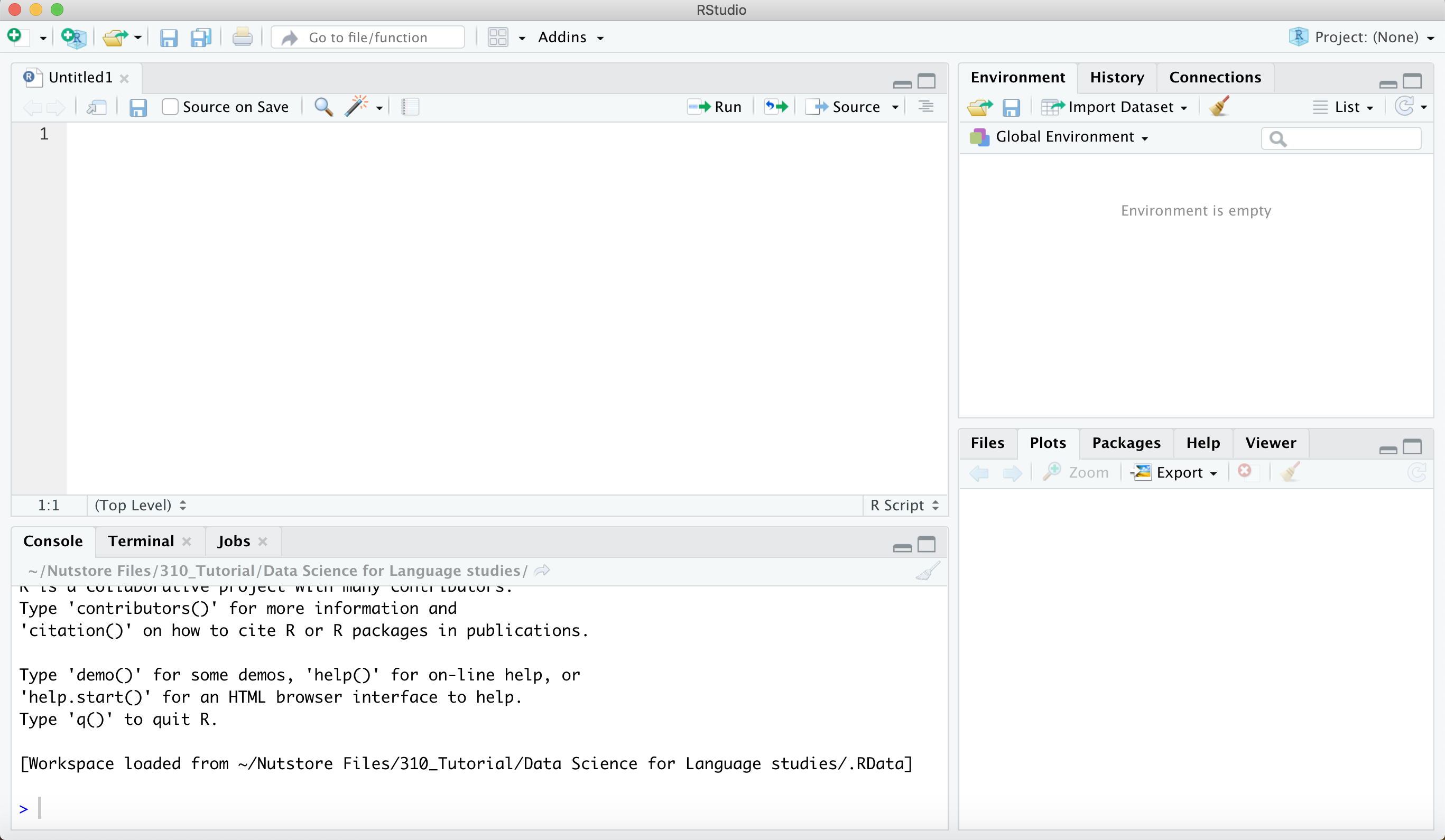Save the Untitled1 script in editor toolbar
Screen dimensions: 1445x840
[x=137, y=107]
